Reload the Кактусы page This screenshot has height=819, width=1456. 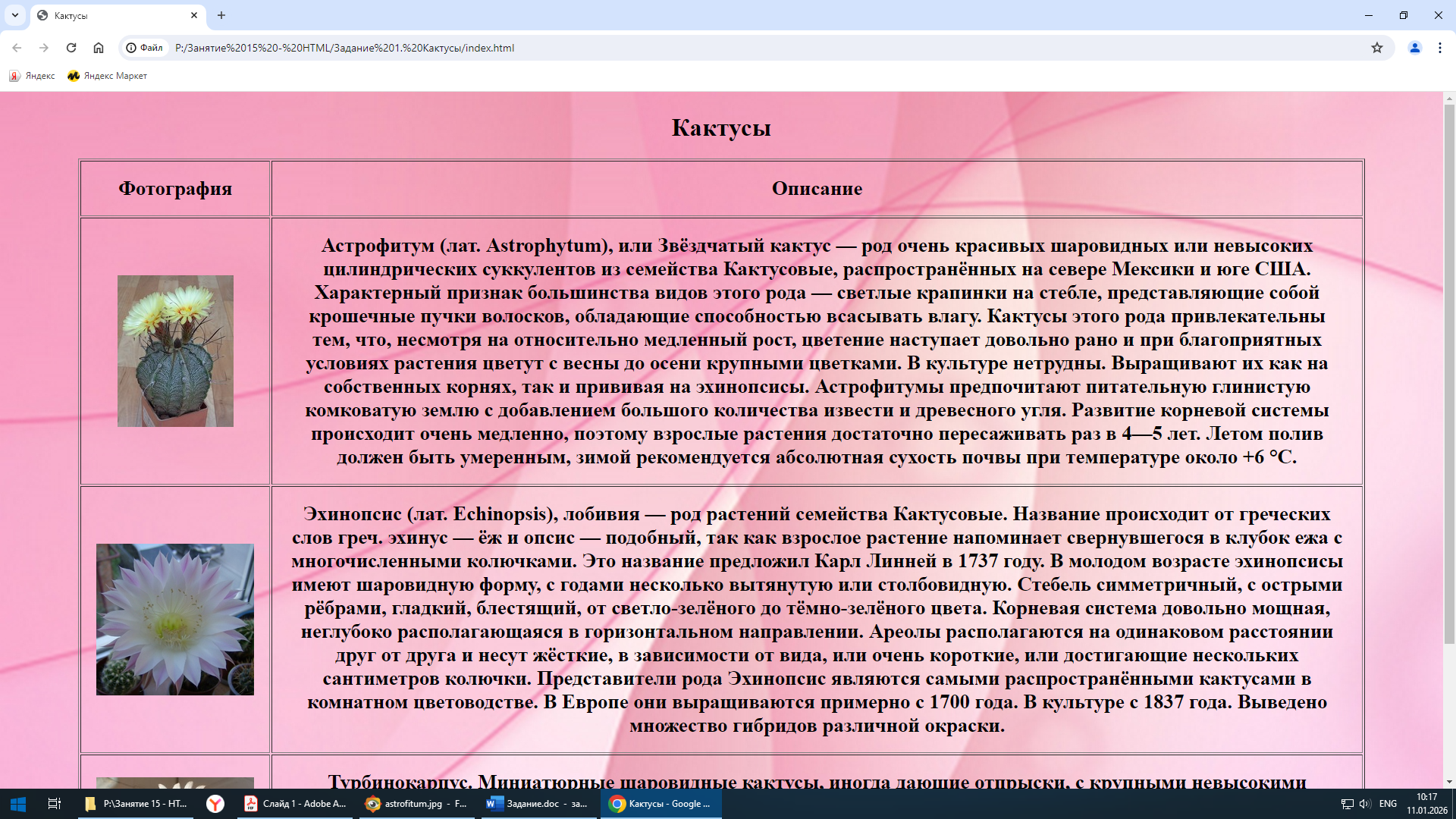pyautogui.click(x=71, y=48)
